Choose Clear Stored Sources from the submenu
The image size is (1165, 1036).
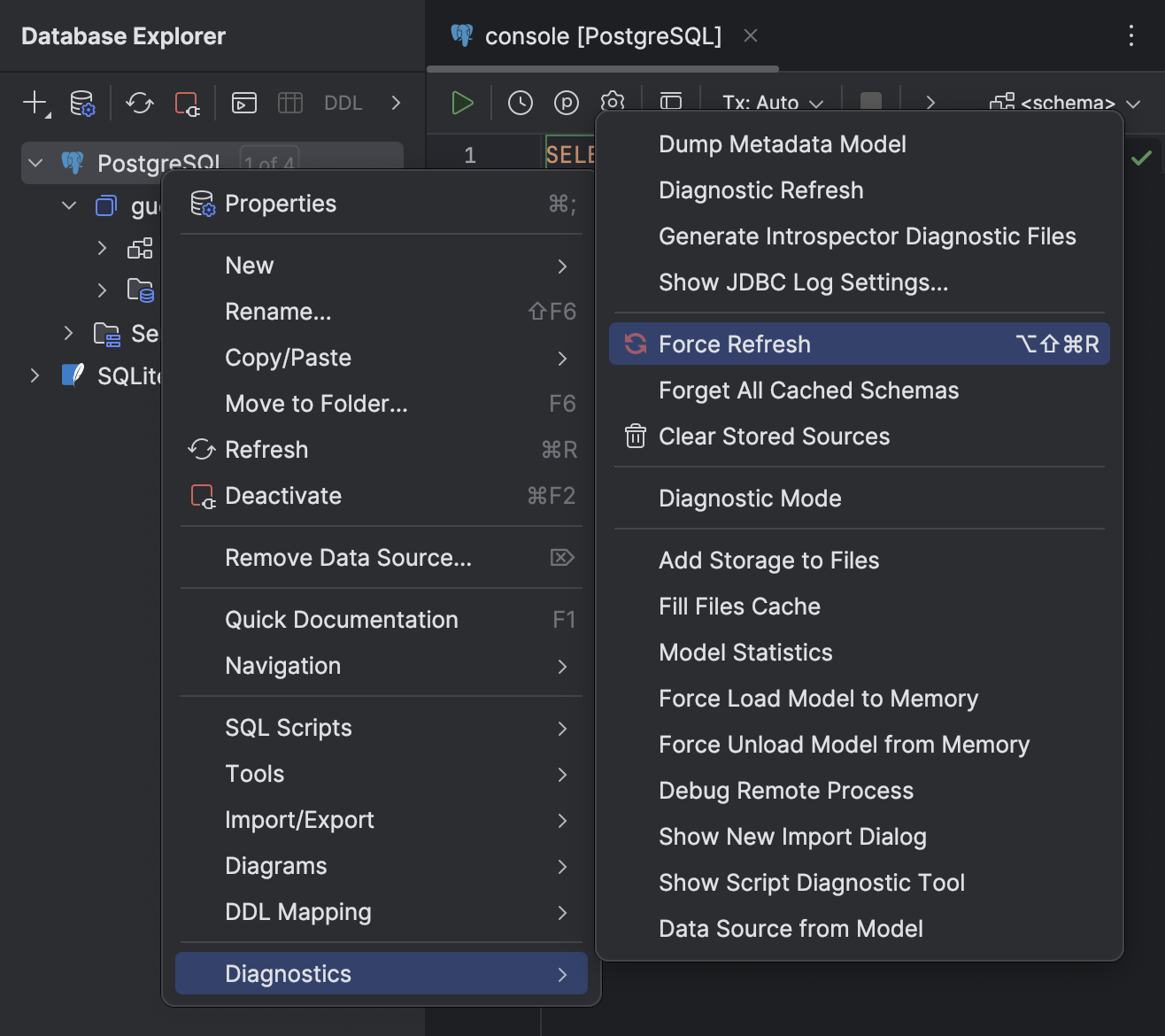pos(774,437)
